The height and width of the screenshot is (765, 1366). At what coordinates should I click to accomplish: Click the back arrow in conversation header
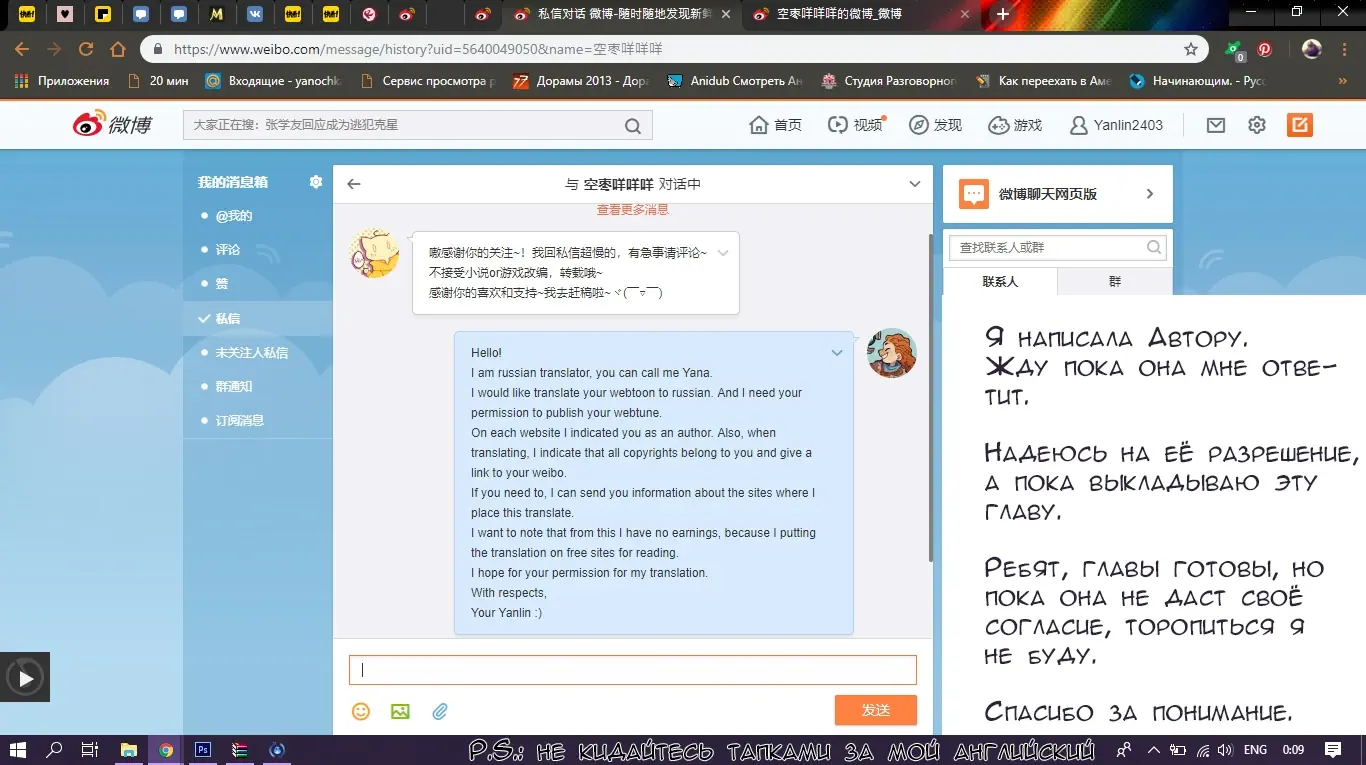tap(353, 184)
